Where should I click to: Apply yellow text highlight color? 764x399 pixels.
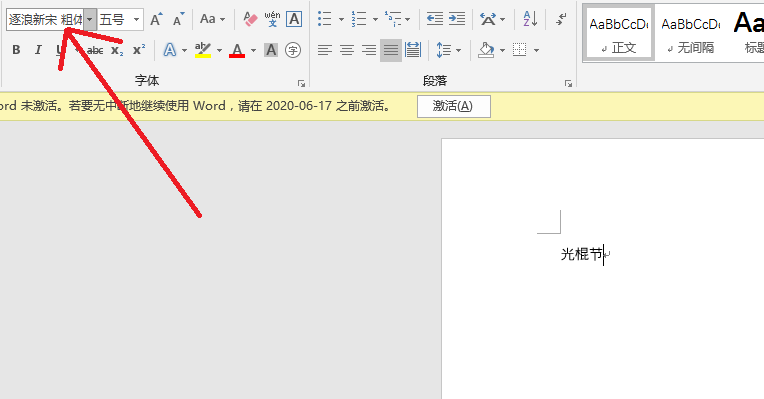(x=203, y=50)
